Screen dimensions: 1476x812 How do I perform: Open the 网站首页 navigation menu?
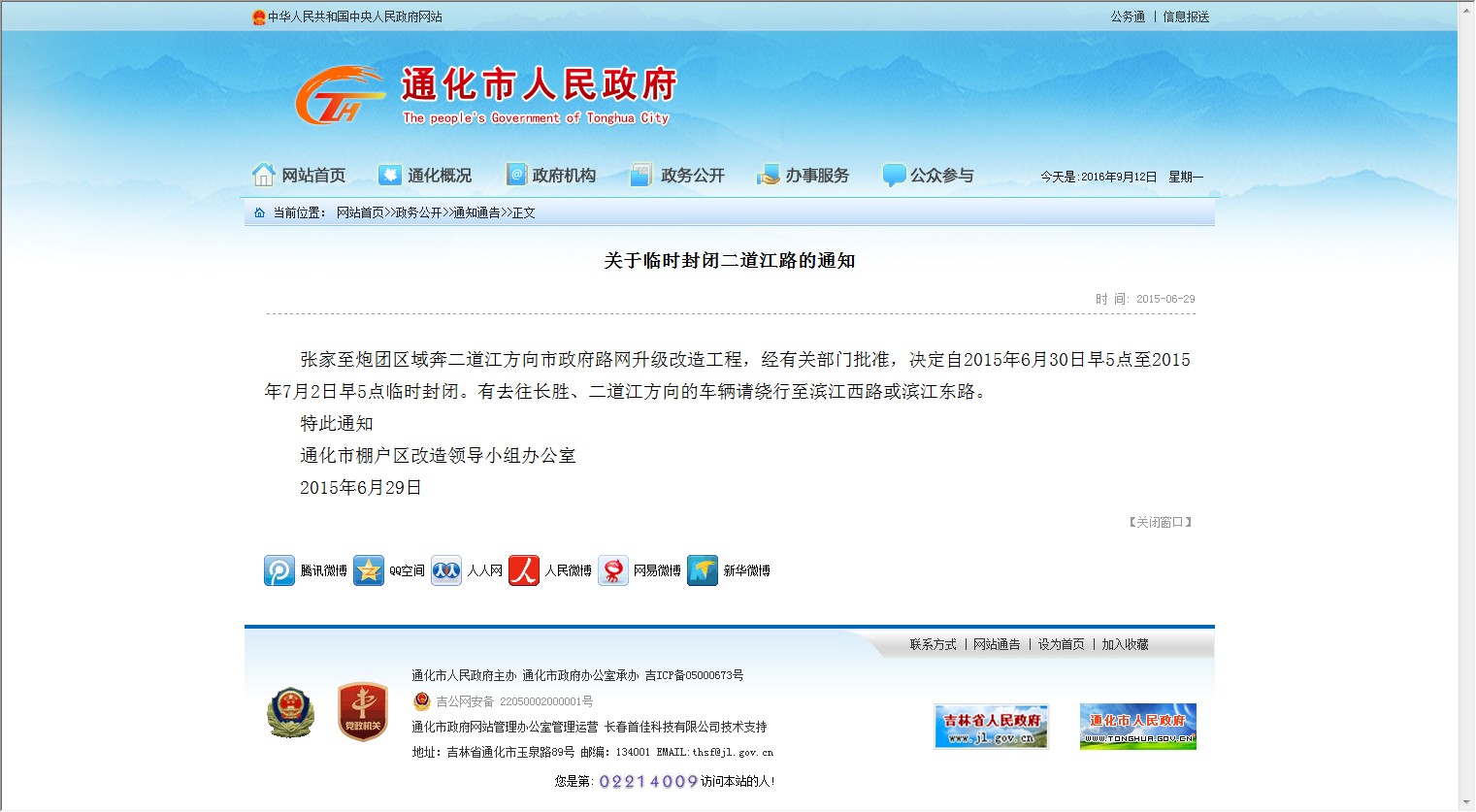click(x=299, y=176)
